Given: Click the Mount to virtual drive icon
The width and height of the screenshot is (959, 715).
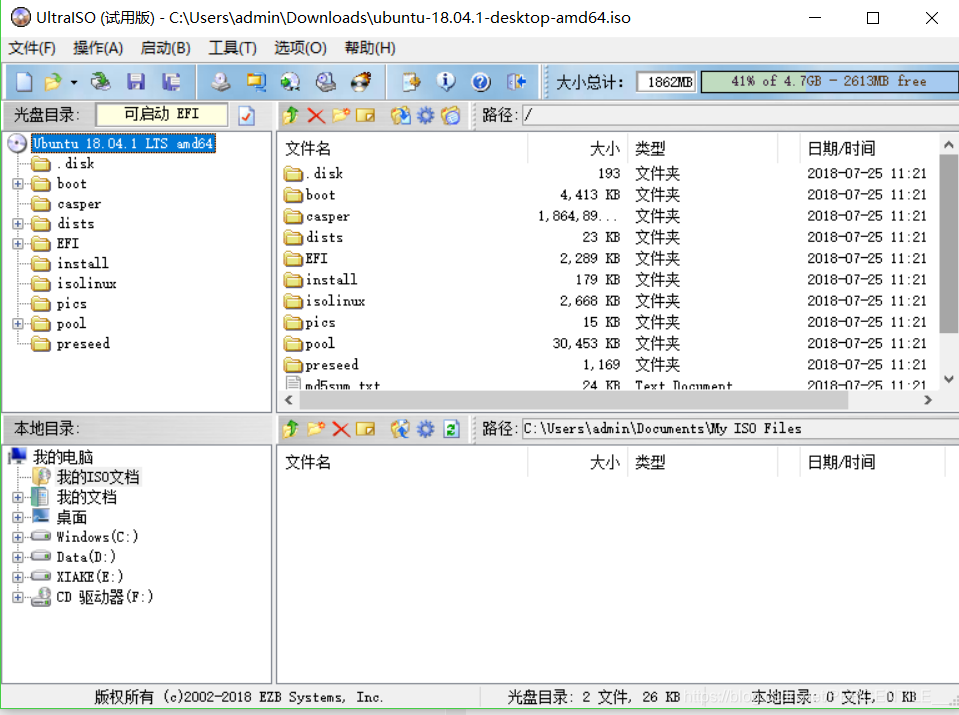Looking at the screenshot, I should pyautogui.click(x=291, y=81).
